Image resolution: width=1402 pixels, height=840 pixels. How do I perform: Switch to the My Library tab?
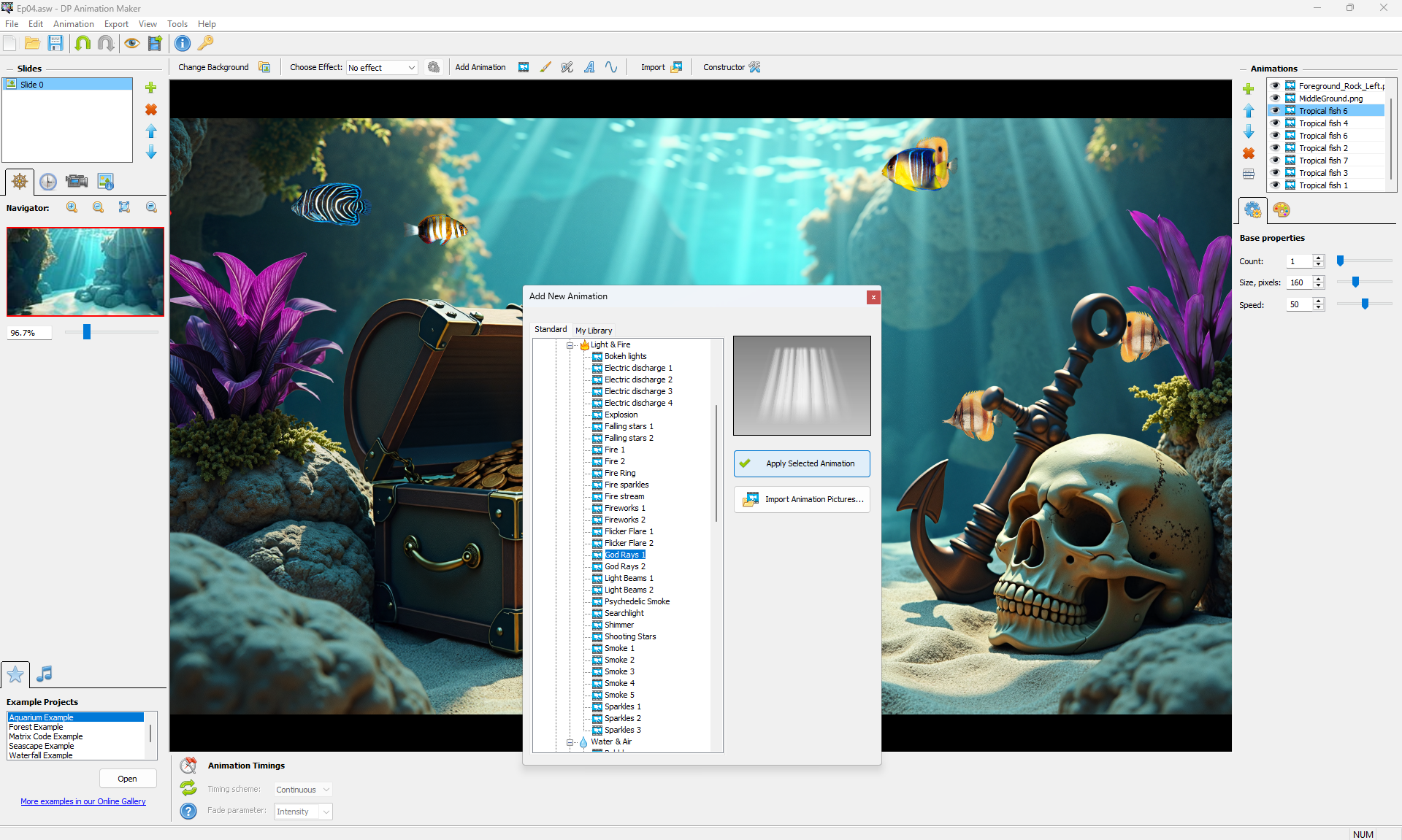point(593,331)
